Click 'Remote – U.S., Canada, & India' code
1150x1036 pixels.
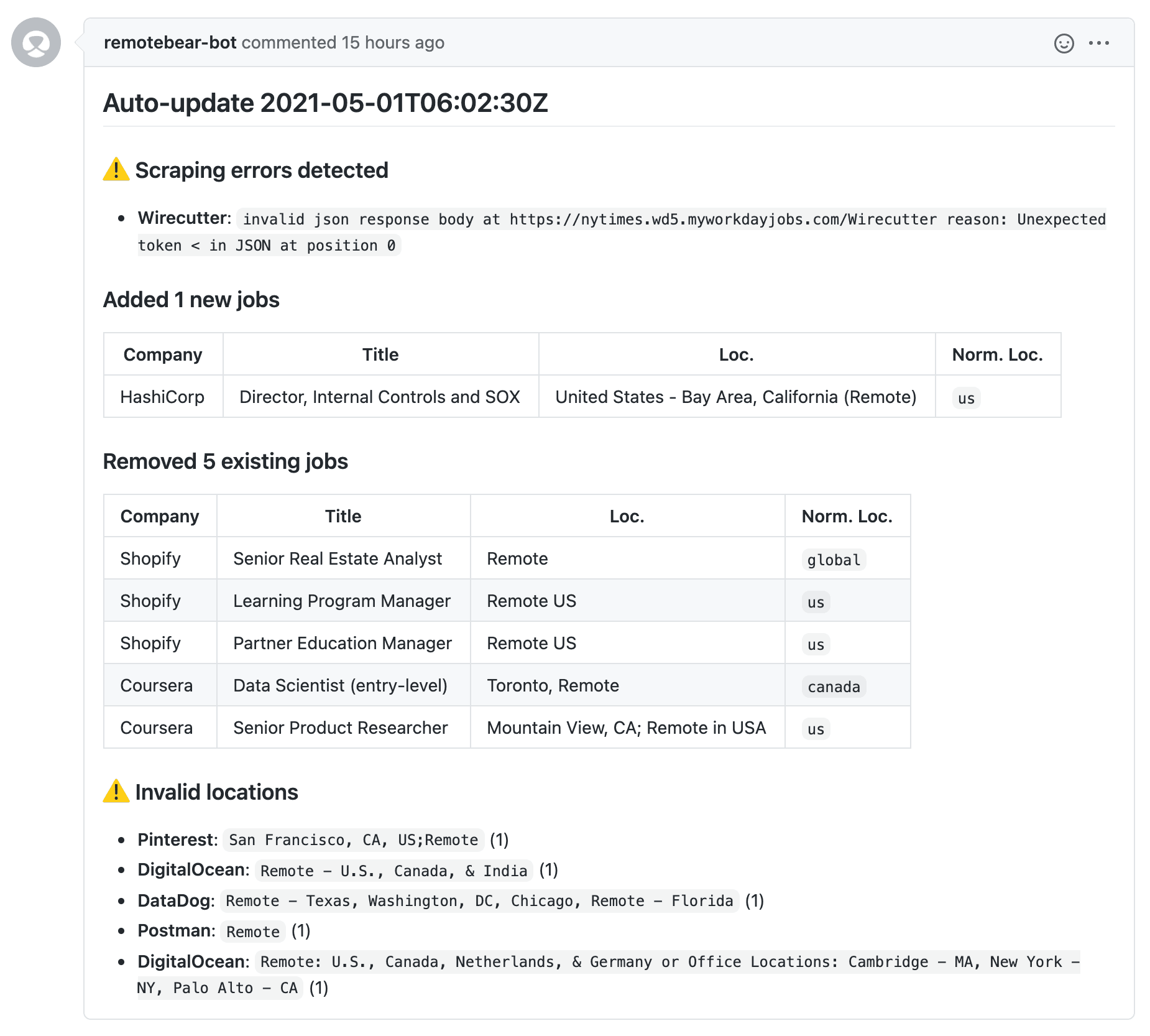393,871
